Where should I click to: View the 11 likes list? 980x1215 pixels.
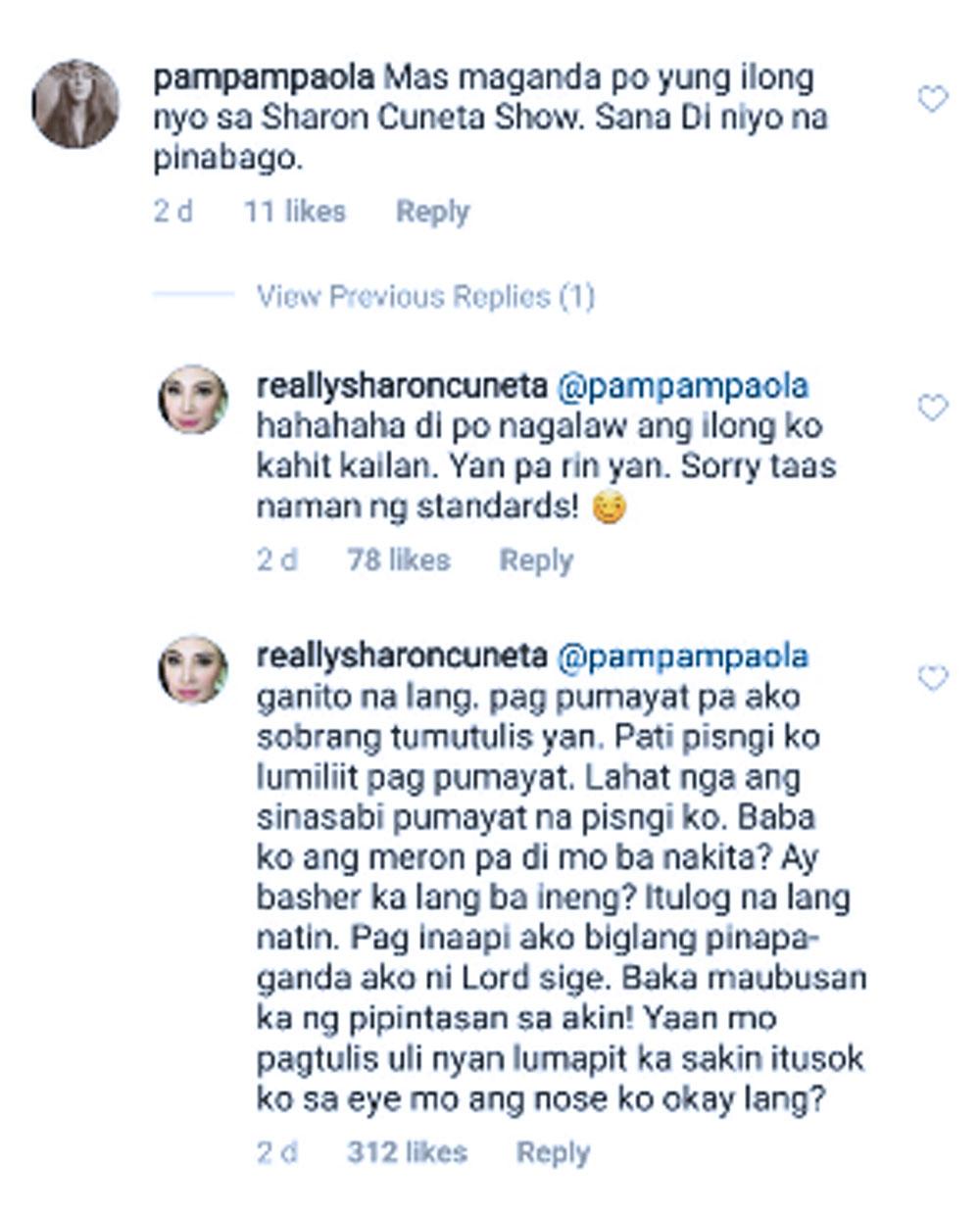pyautogui.click(x=295, y=212)
